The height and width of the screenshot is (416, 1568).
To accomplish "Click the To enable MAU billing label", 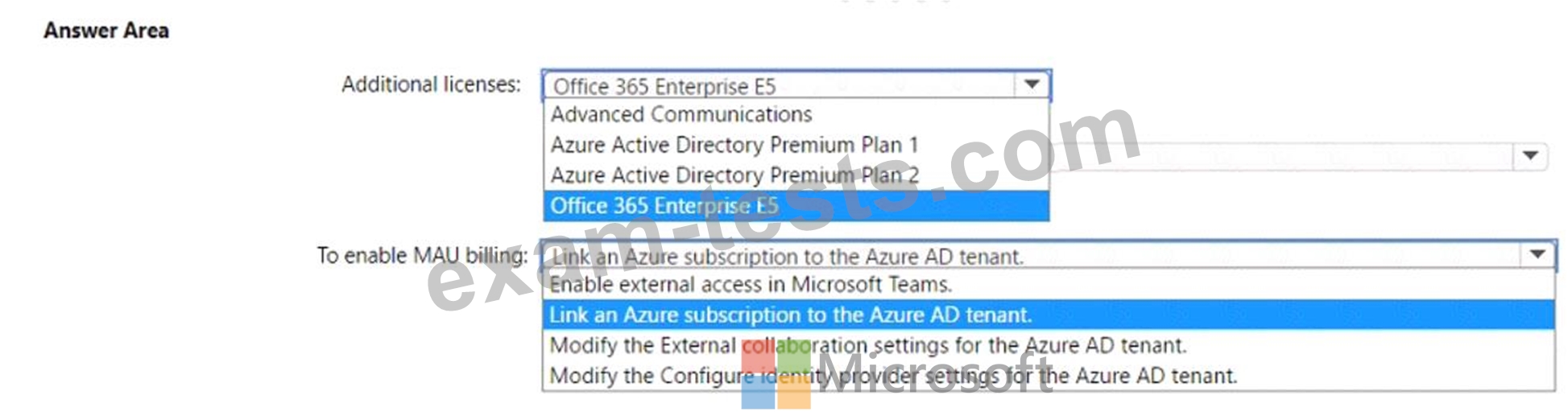I will coord(422,256).
